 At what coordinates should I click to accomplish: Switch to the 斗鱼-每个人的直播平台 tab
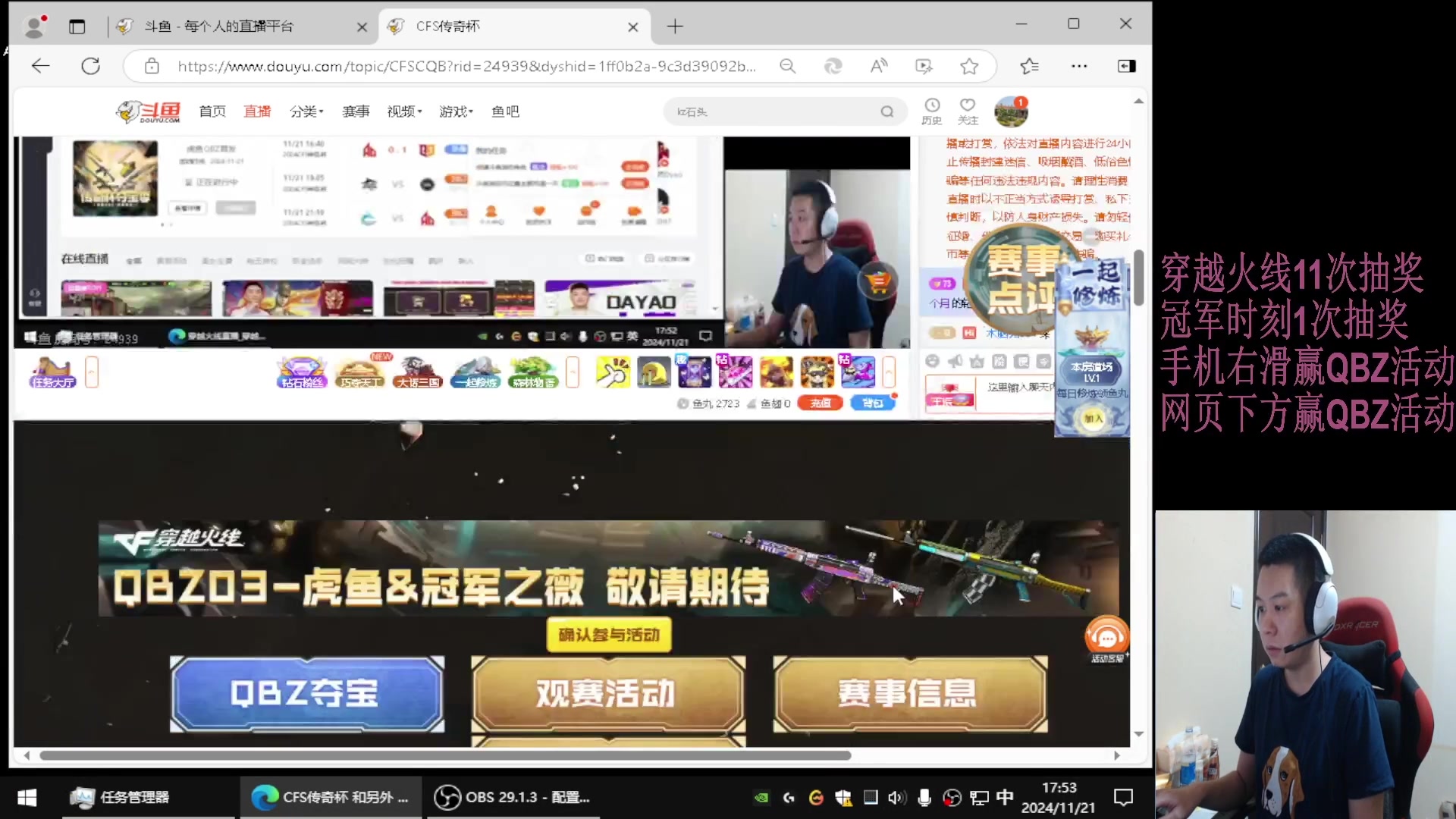coord(242,27)
